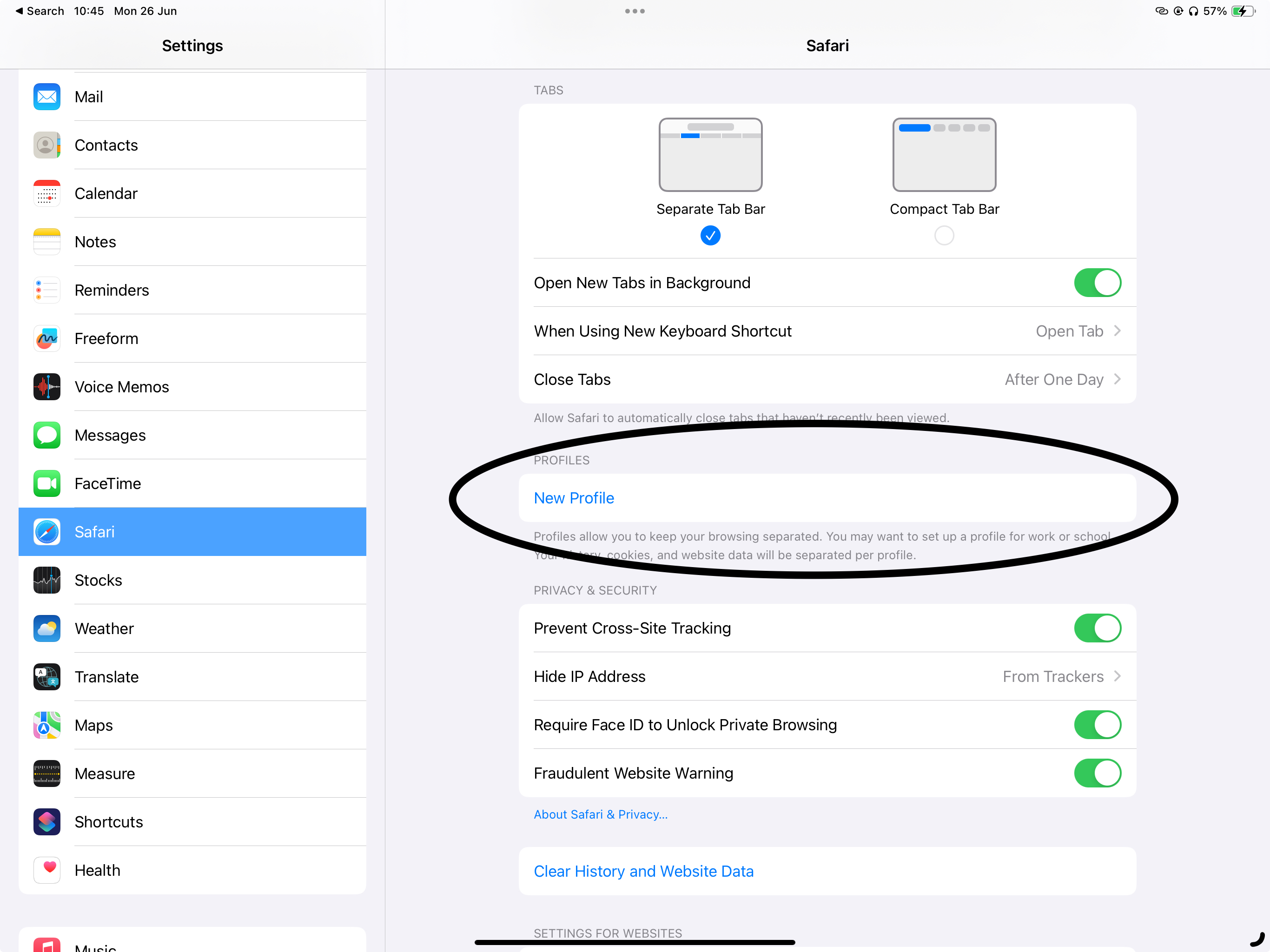Tap the Translate app icon
Screen dimensions: 1270x952
coord(46,677)
